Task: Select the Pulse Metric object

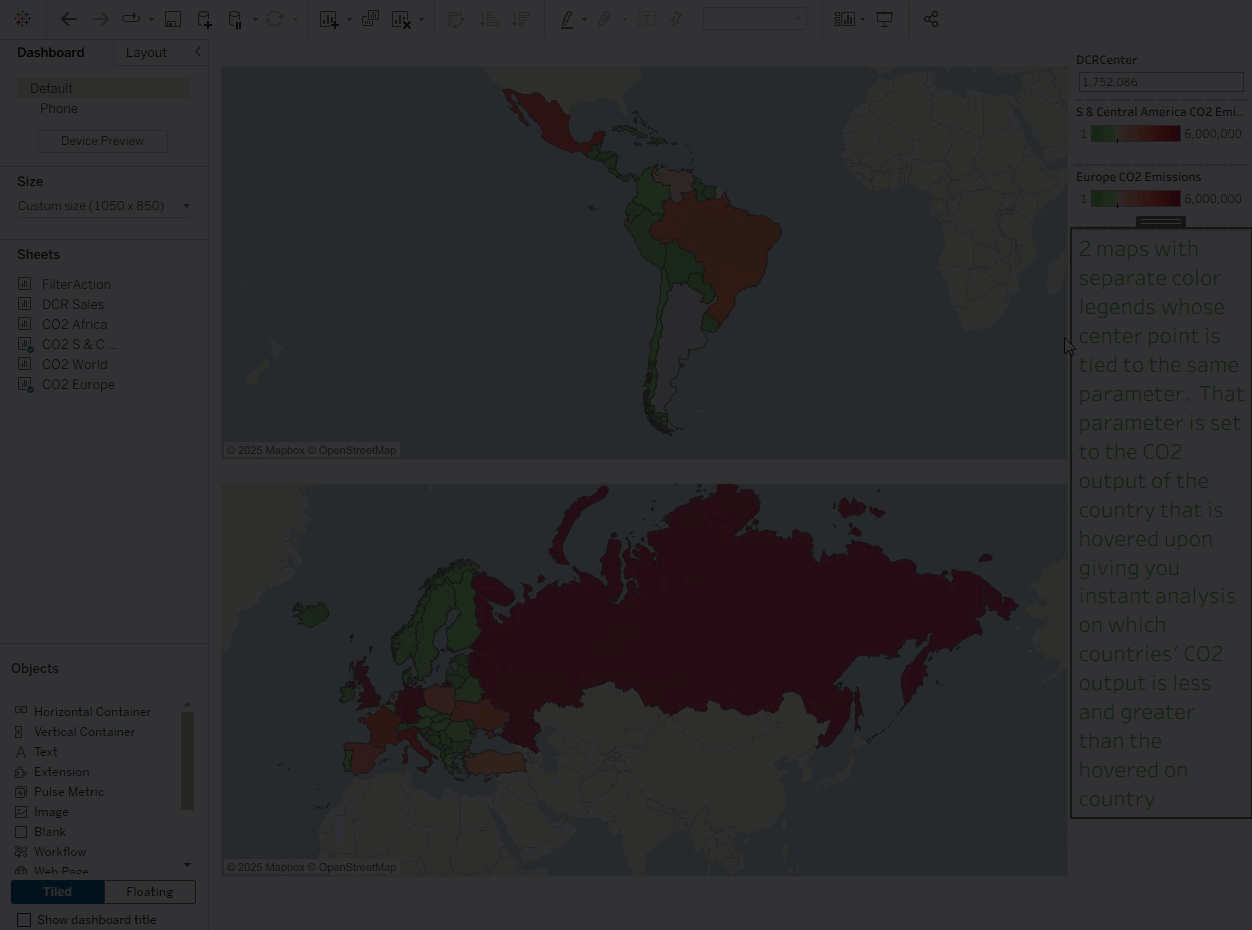Action: 68,792
